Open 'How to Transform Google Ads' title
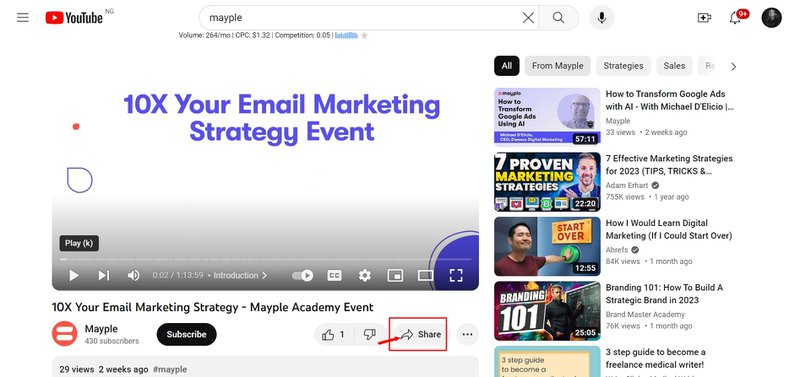 [x=669, y=100]
